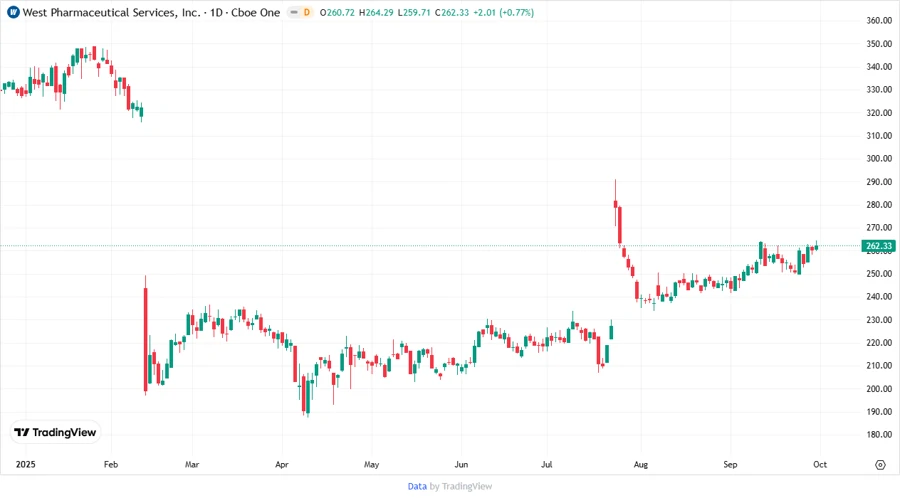Image resolution: width=900 pixels, height=498 pixels.
Task: Click the 'Apr' marker on the time axis
Action: (x=282, y=465)
